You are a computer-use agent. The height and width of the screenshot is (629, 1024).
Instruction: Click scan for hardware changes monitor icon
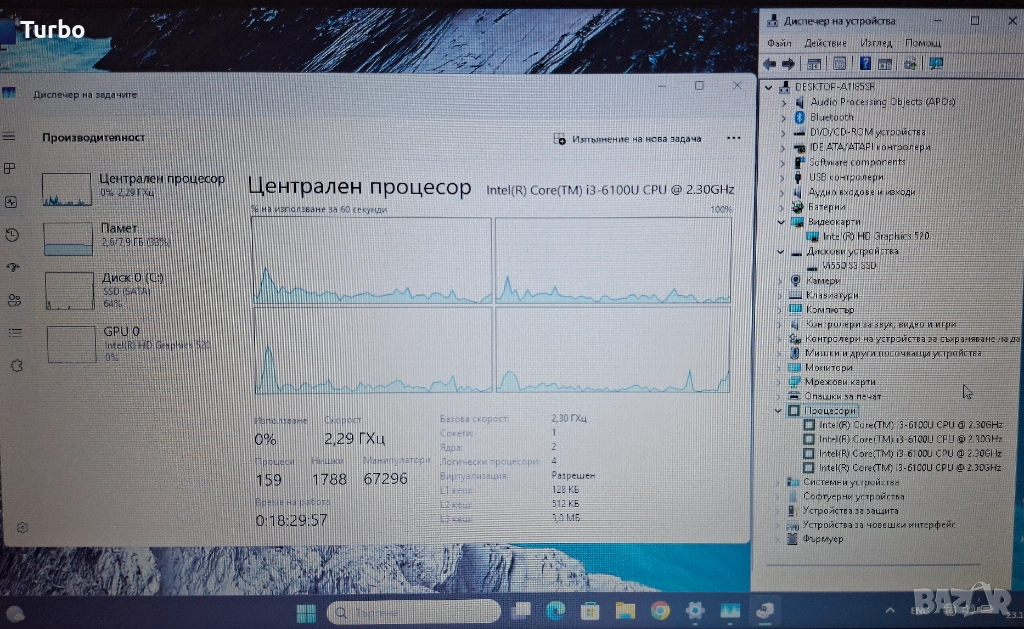935,63
